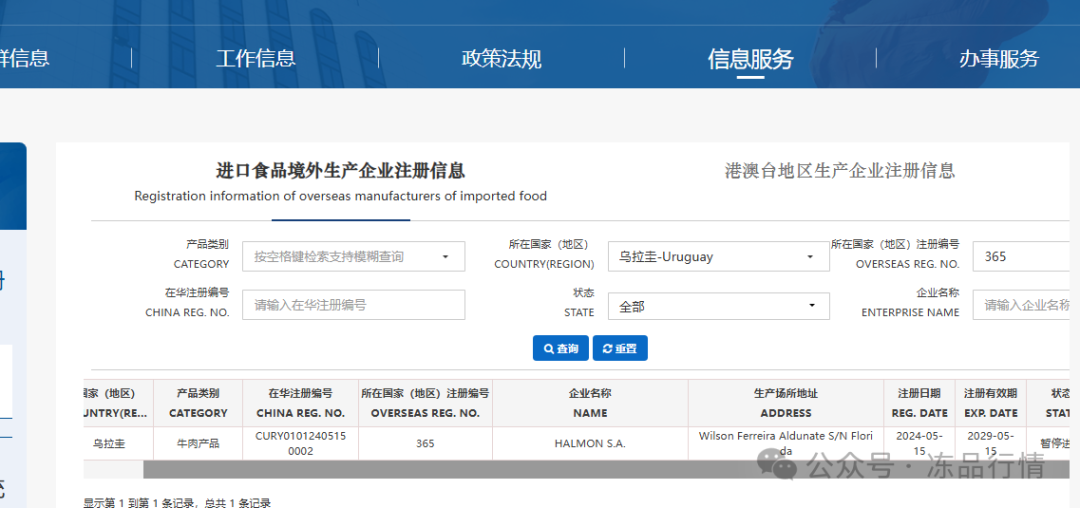Image resolution: width=1080 pixels, height=508 pixels.
Task: Click the 在华注册编号 China reg. no. input
Action: 353,305
